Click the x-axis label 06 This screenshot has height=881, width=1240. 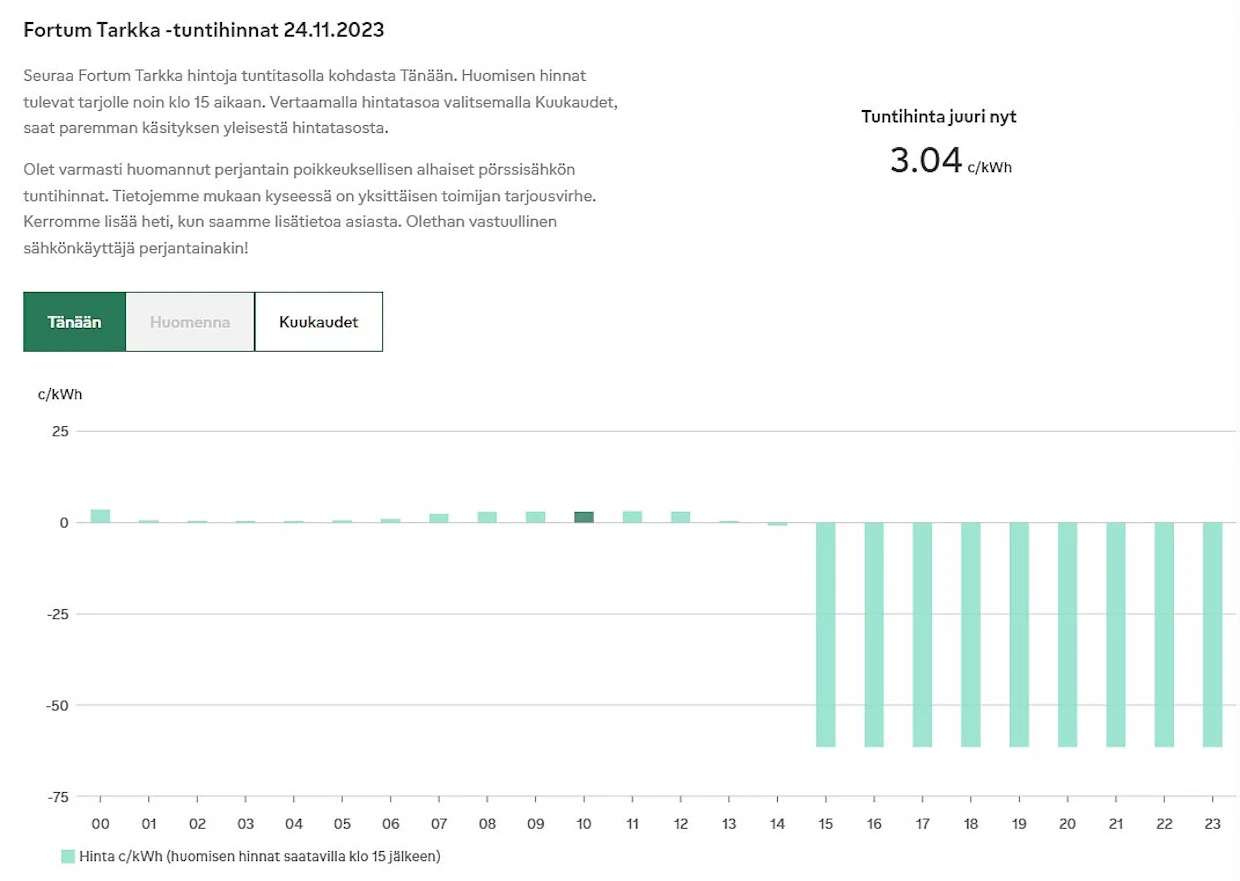390,825
